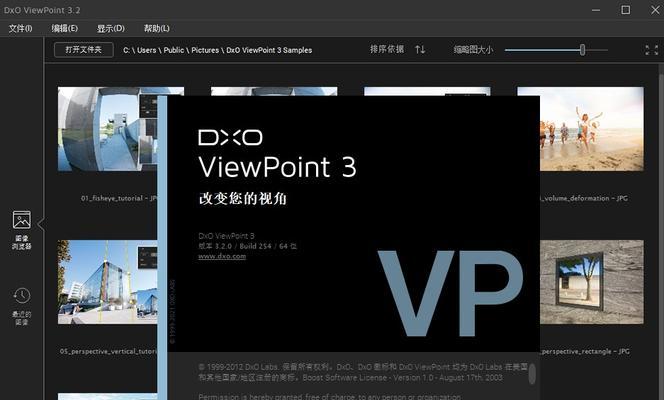Click the DxO ViewPoint 3 Samples path segment
The height and width of the screenshot is (400, 664).
(x=269, y=50)
